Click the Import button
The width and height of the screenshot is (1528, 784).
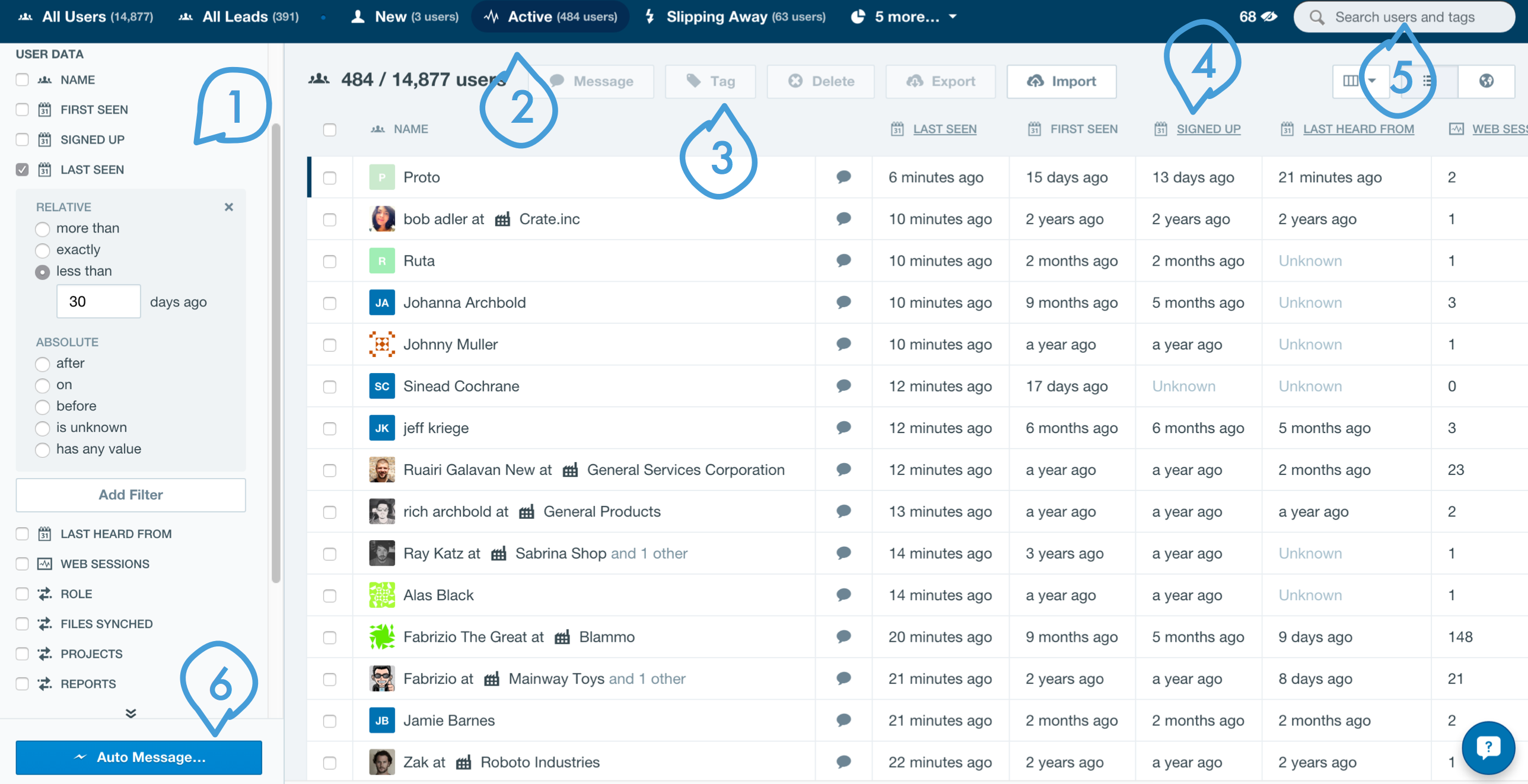coord(1061,81)
